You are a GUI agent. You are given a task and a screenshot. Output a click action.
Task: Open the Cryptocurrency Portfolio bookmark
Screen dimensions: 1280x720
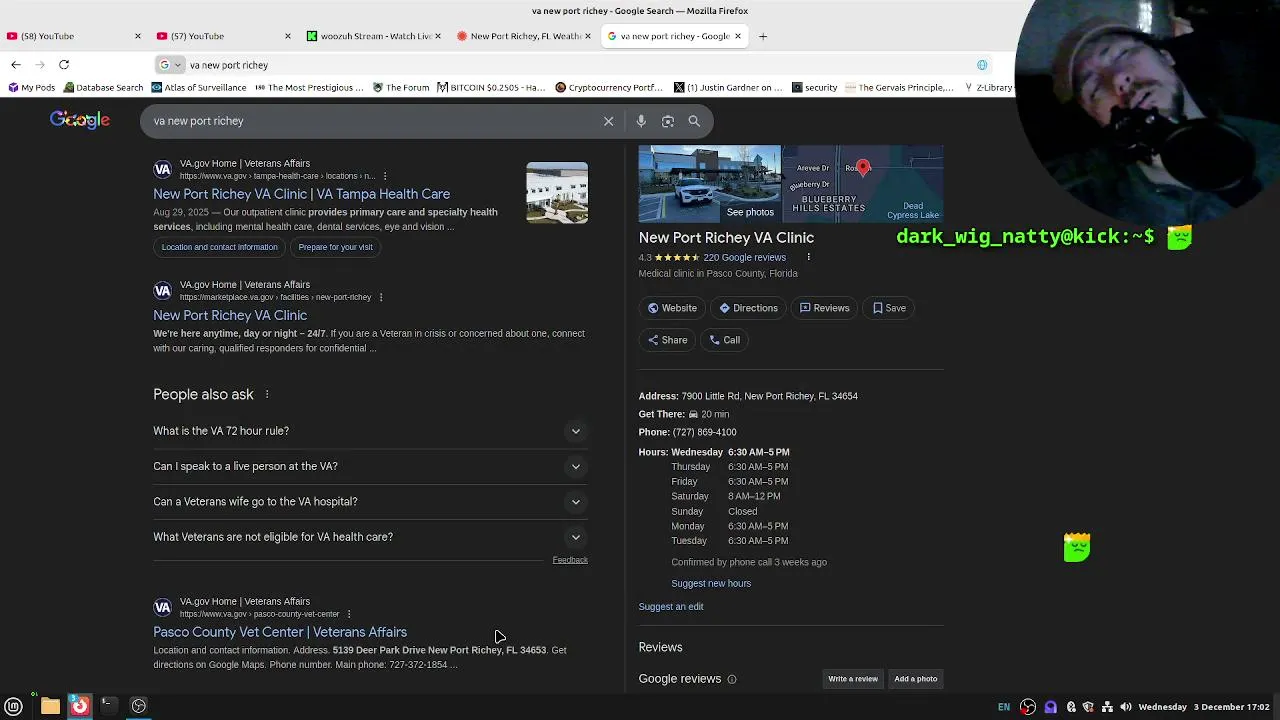609,88
